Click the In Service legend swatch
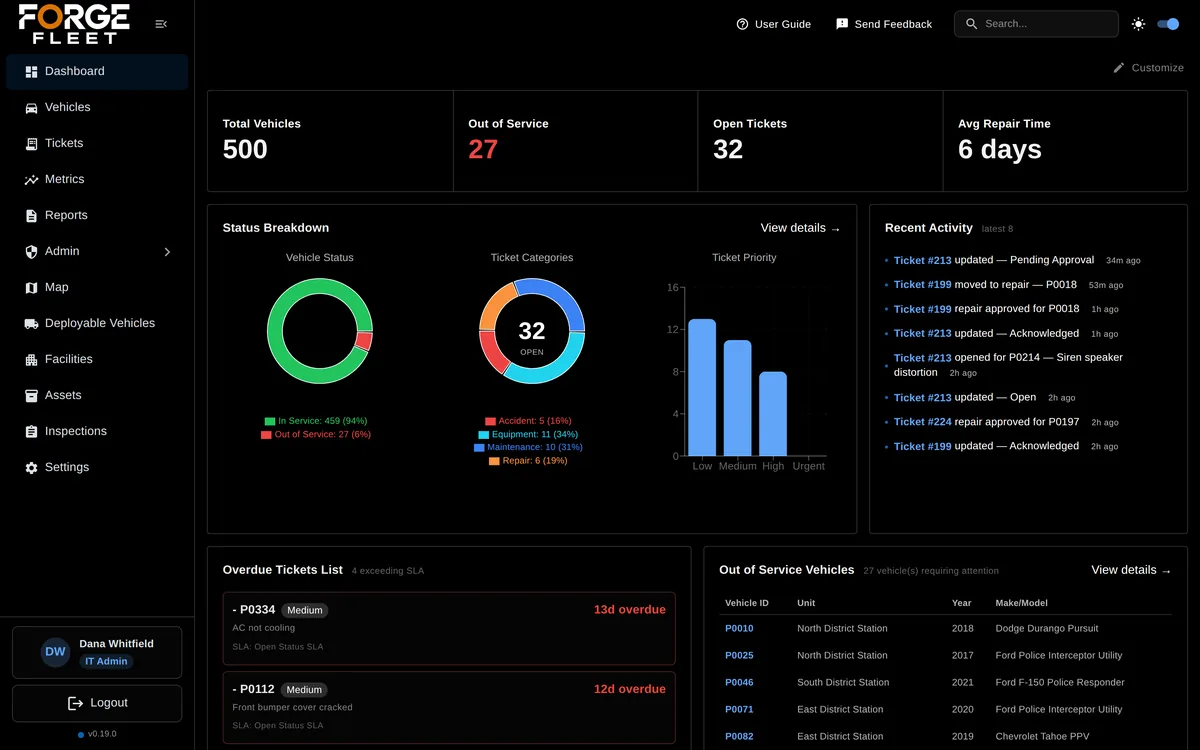 pyautogui.click(x=270, y=421)
